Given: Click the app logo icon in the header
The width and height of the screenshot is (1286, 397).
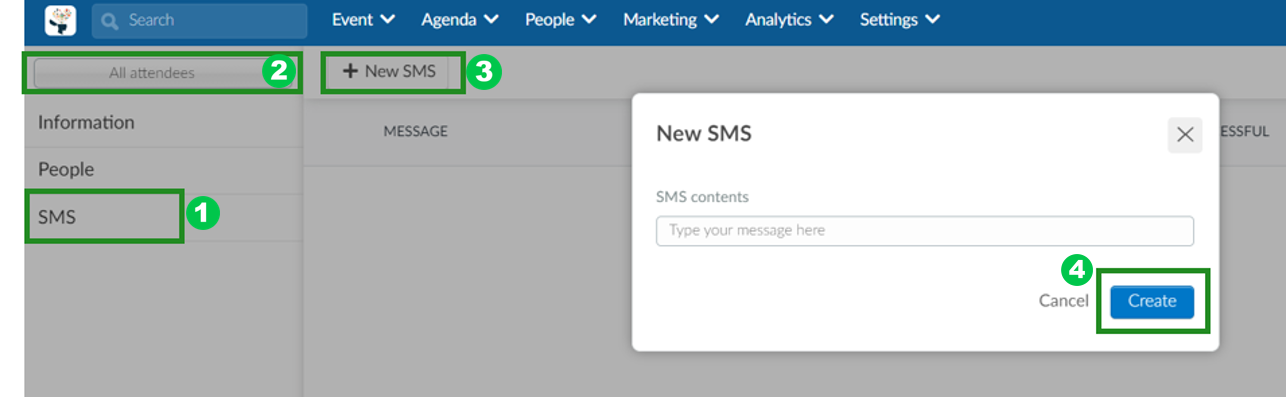Looking at the screenshot, I should pos(62,20).
